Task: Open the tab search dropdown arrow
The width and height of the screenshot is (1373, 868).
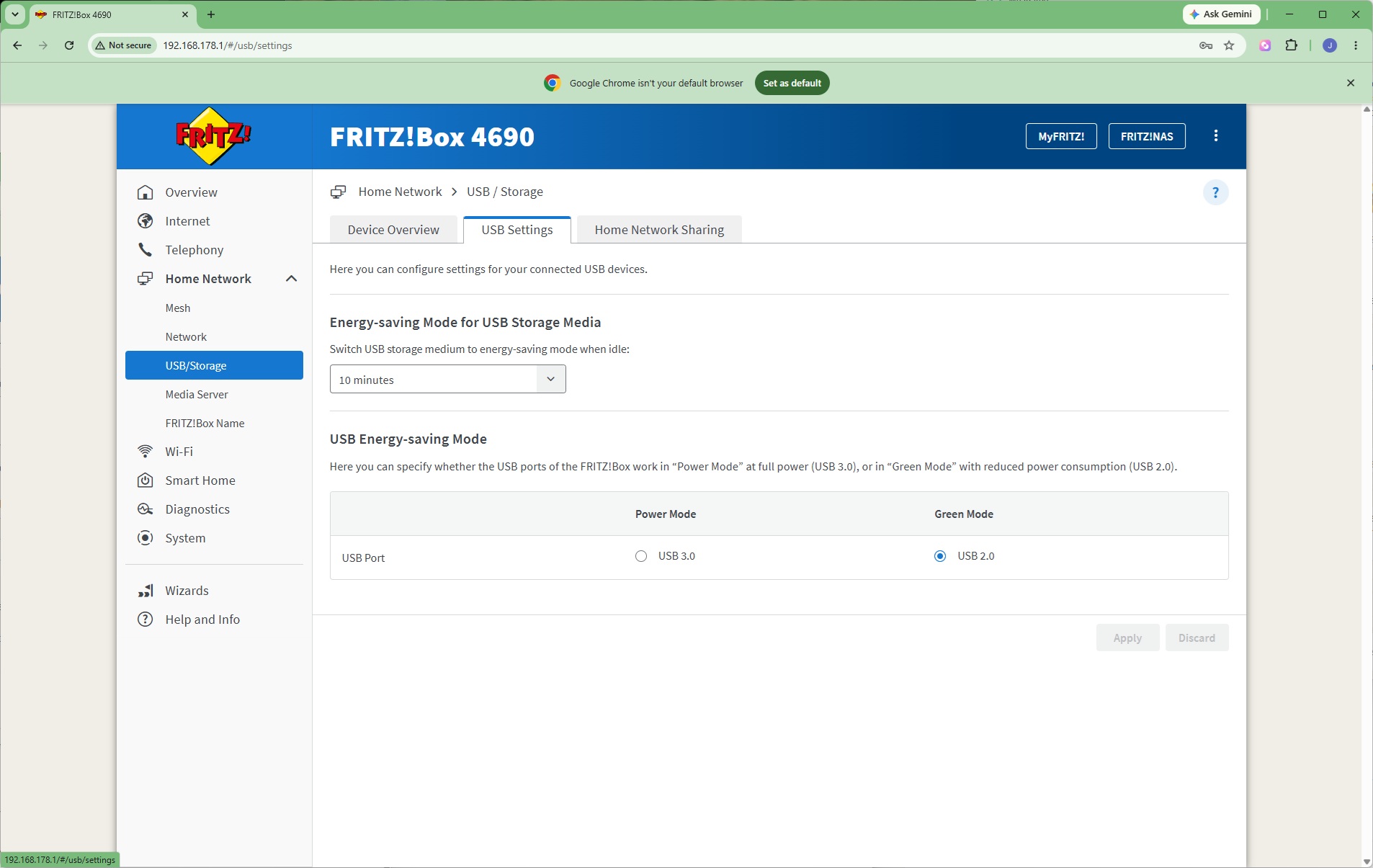Action: tap(14, 14)
